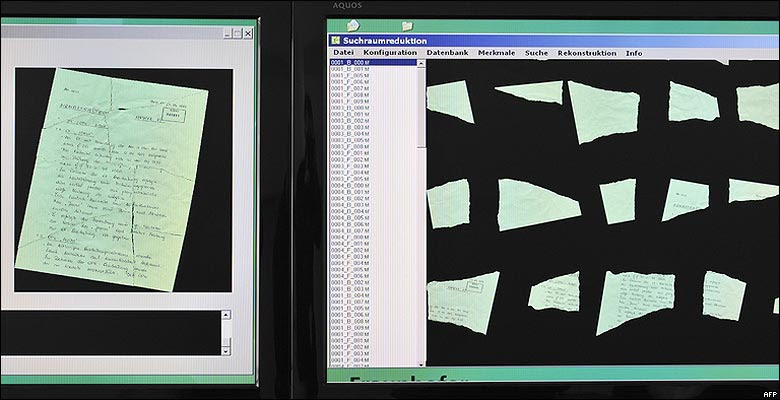Open the folder icon above Suchraumreduktion window
This screenshot has height=400, width=780.
click(x=407, y=25)
